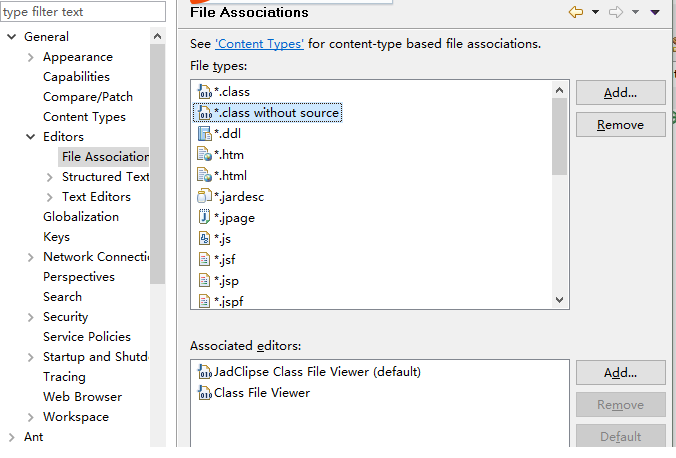676x458 pixels.
Task: Click the back navigation arrow icon
Action: click(575, 12)
